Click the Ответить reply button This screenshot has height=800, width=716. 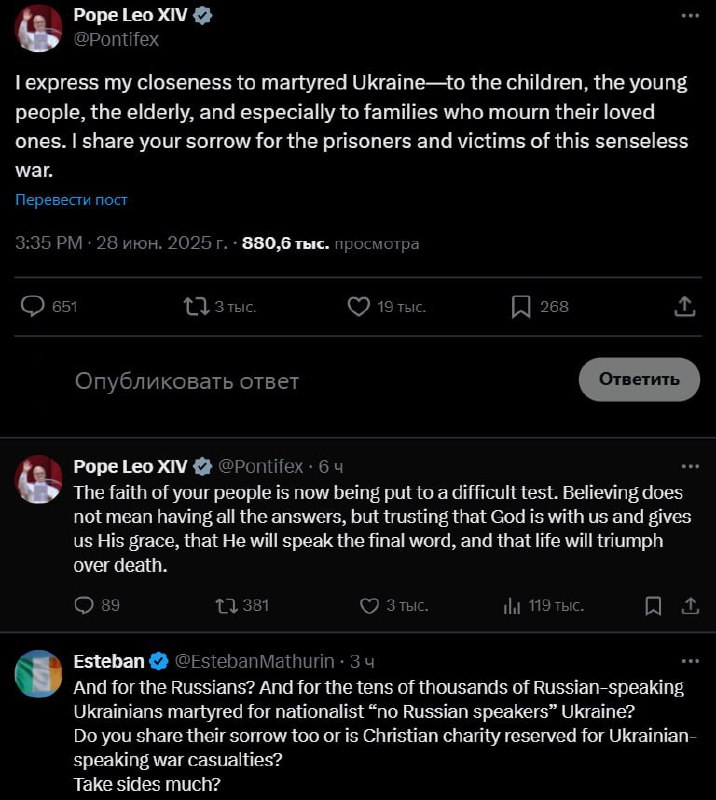click(639, 379)
